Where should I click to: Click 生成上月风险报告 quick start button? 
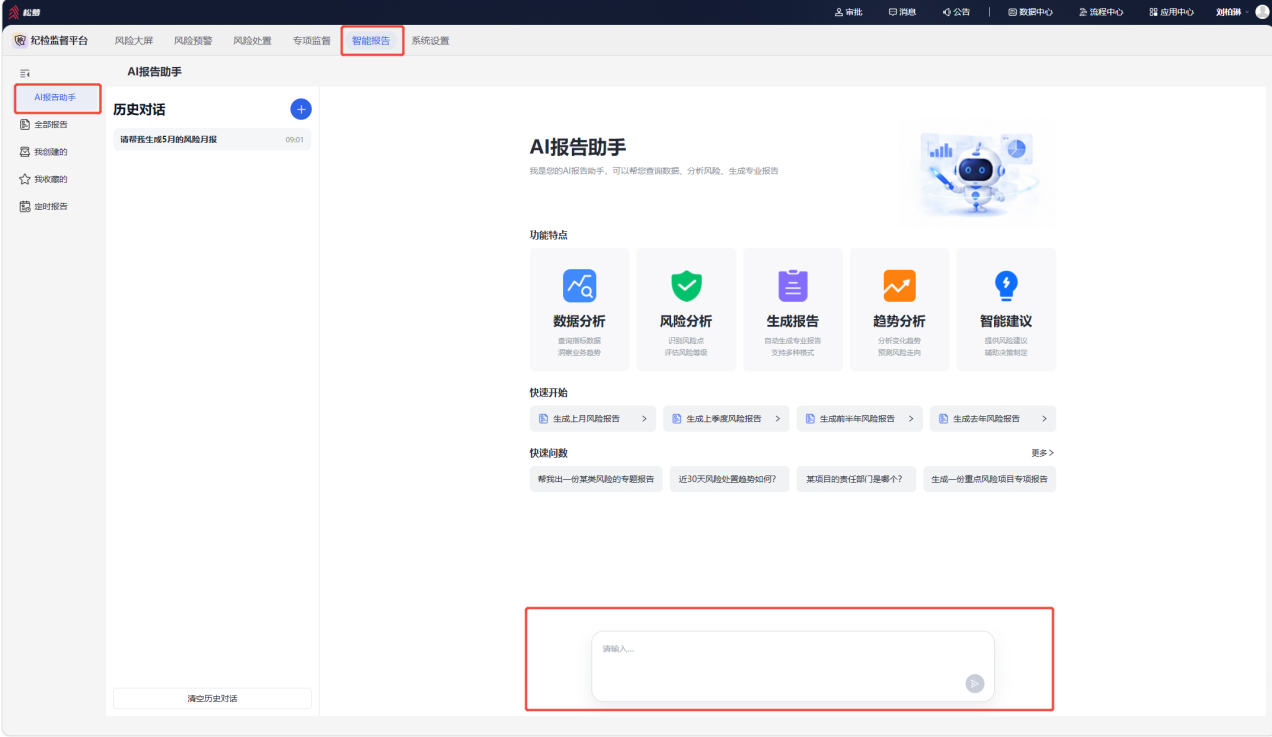coord(593,419)
